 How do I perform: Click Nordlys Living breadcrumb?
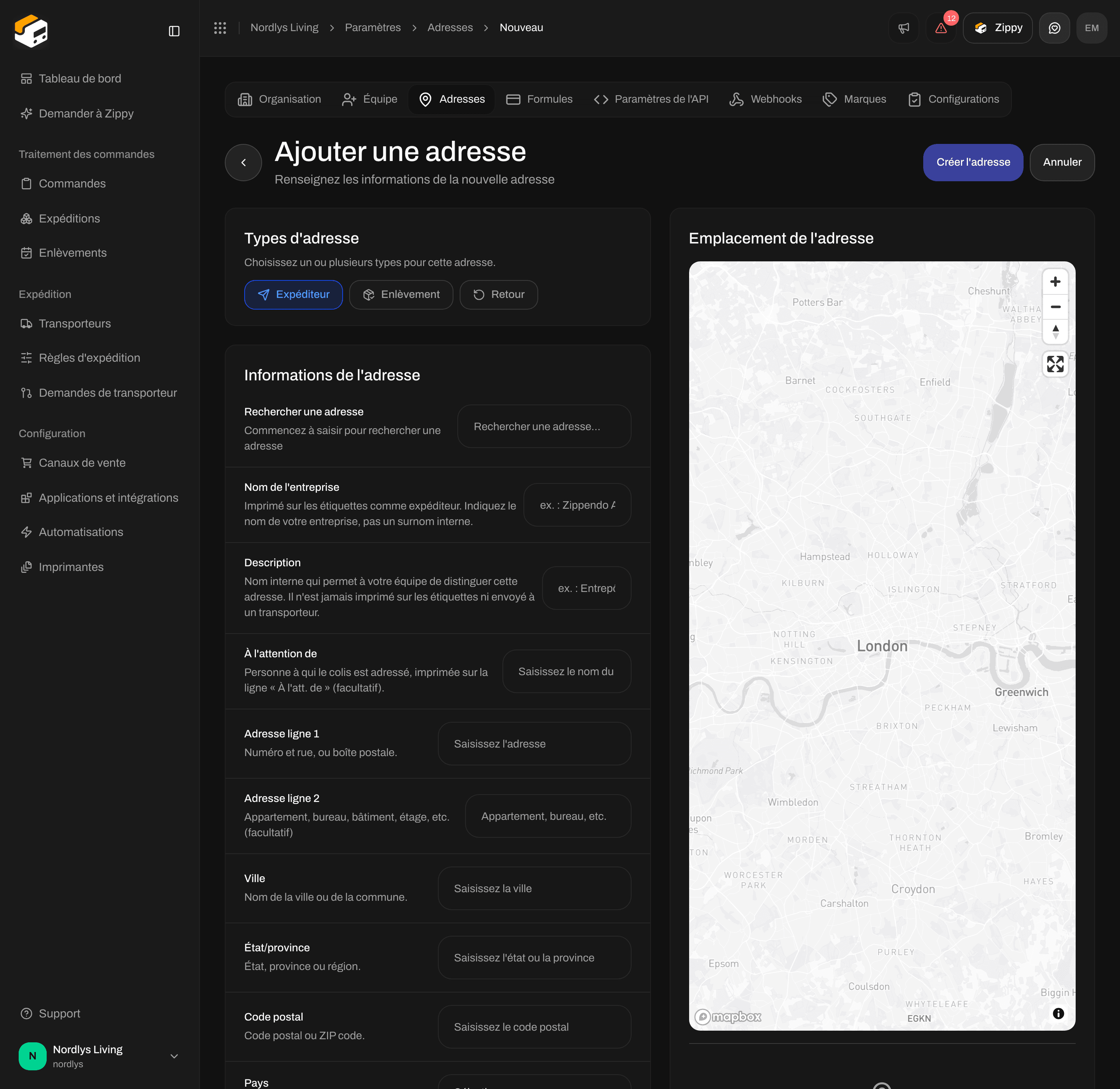pos(284,28)
